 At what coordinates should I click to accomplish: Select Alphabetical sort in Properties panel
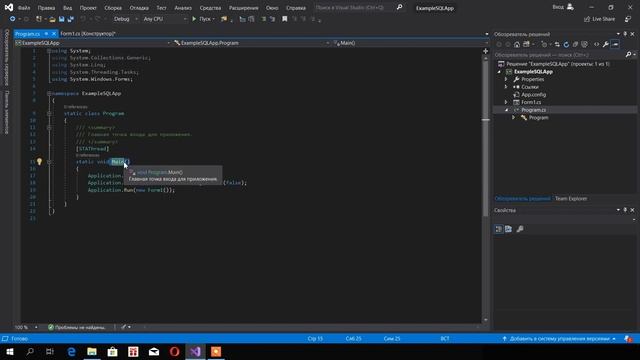[508, 229]
